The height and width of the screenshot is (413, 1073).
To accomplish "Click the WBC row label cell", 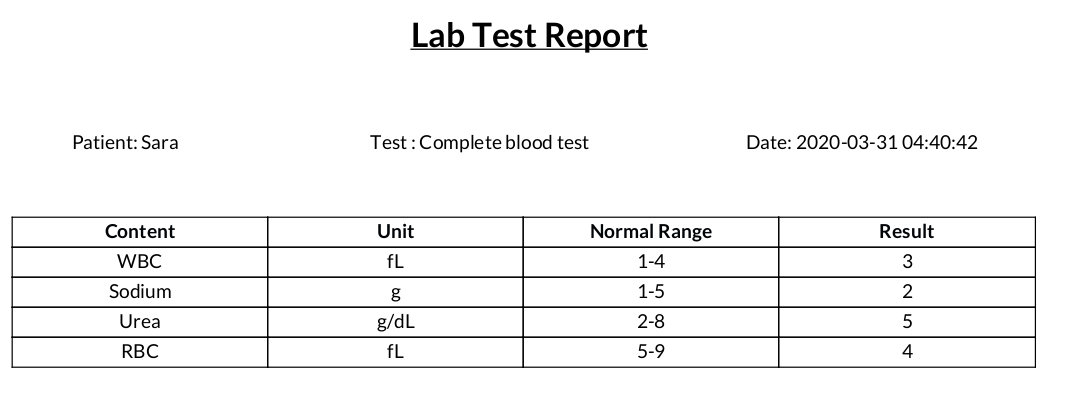I will 140,262.
